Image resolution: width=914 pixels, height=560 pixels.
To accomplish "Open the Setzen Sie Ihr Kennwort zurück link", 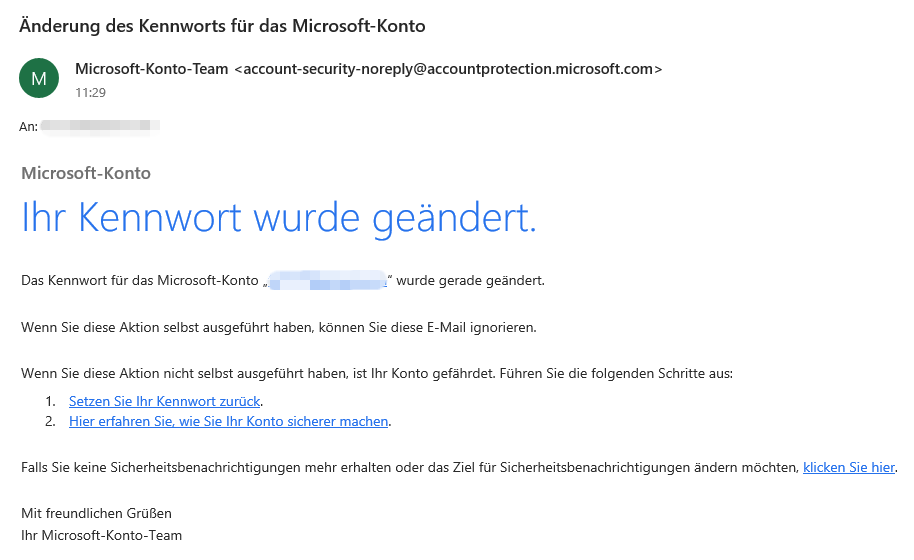I will coord(164,401).
